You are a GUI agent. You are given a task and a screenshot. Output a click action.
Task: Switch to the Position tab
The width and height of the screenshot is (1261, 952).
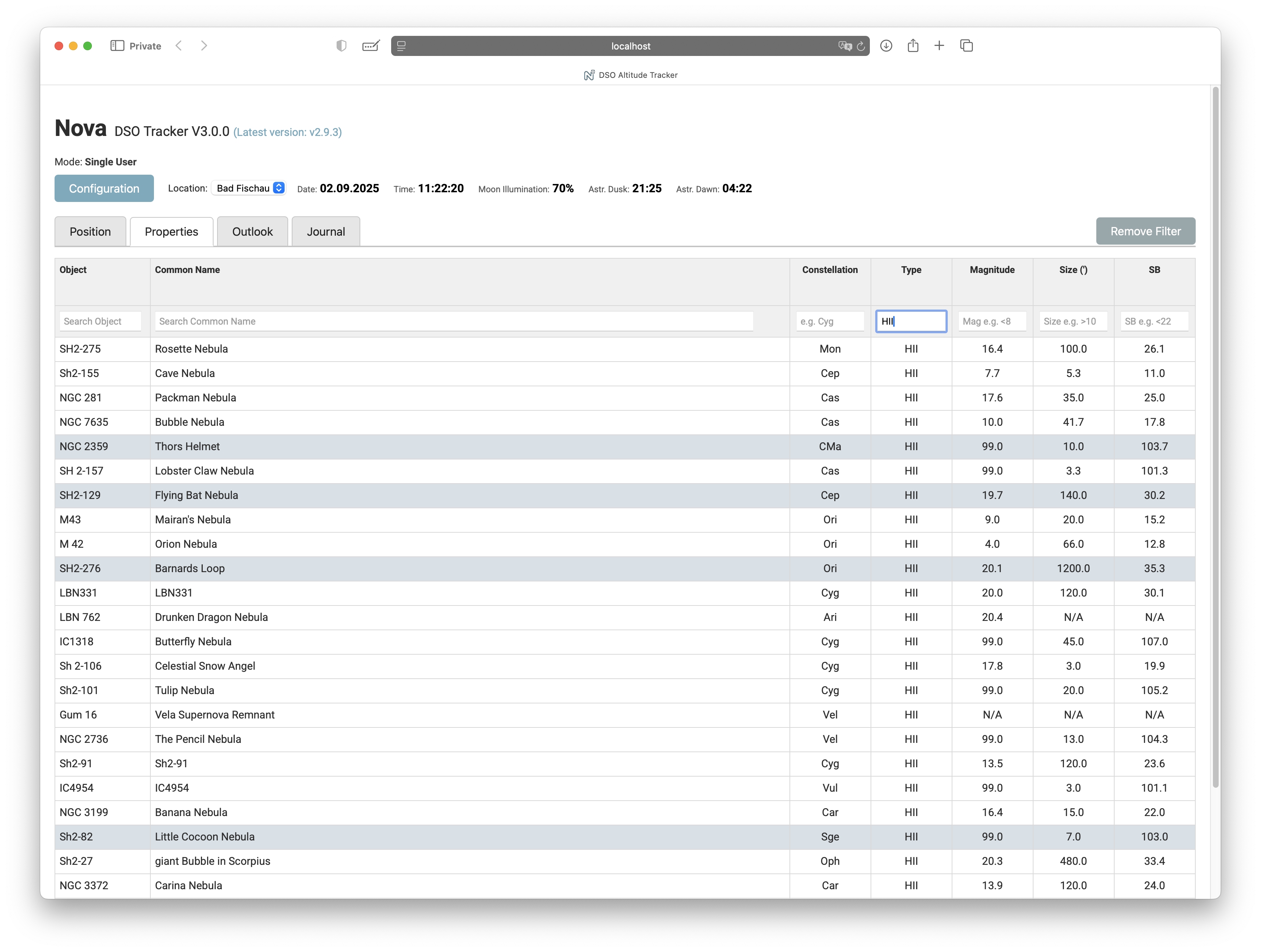[x=90, y=231]
